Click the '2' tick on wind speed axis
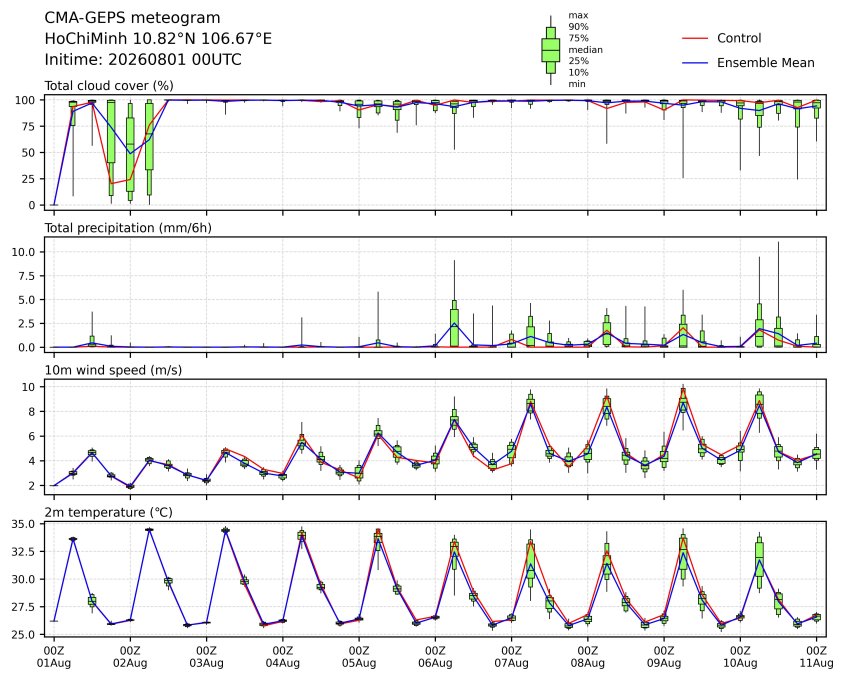Screen dimensions: 845x680 pos(32,485)
